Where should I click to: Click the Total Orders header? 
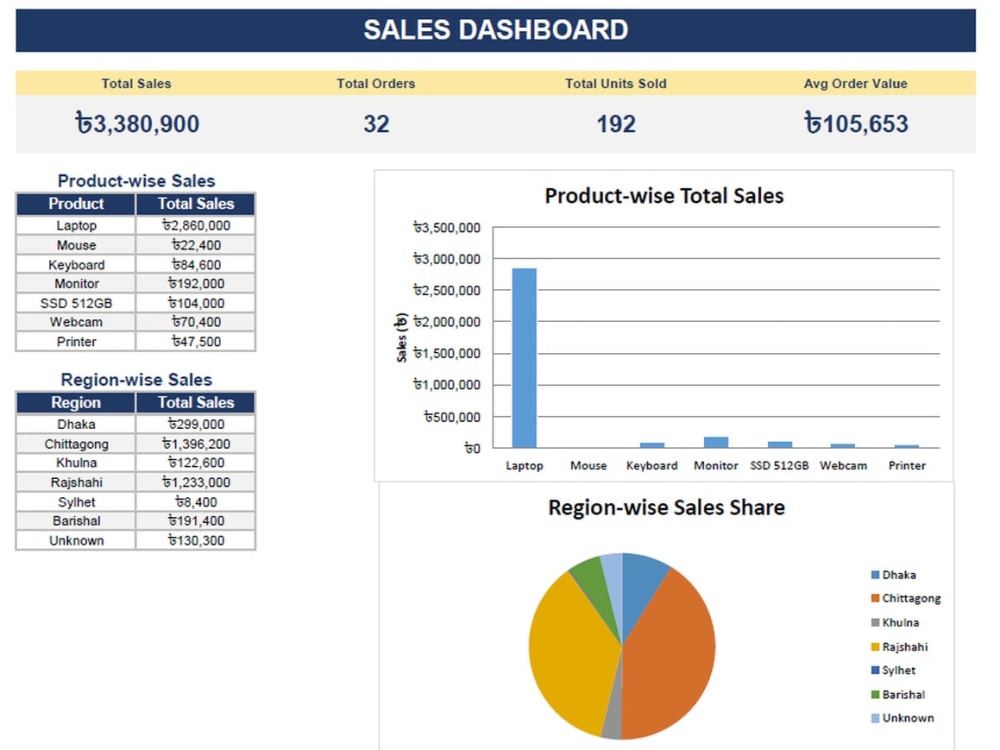tap(376, 84)
